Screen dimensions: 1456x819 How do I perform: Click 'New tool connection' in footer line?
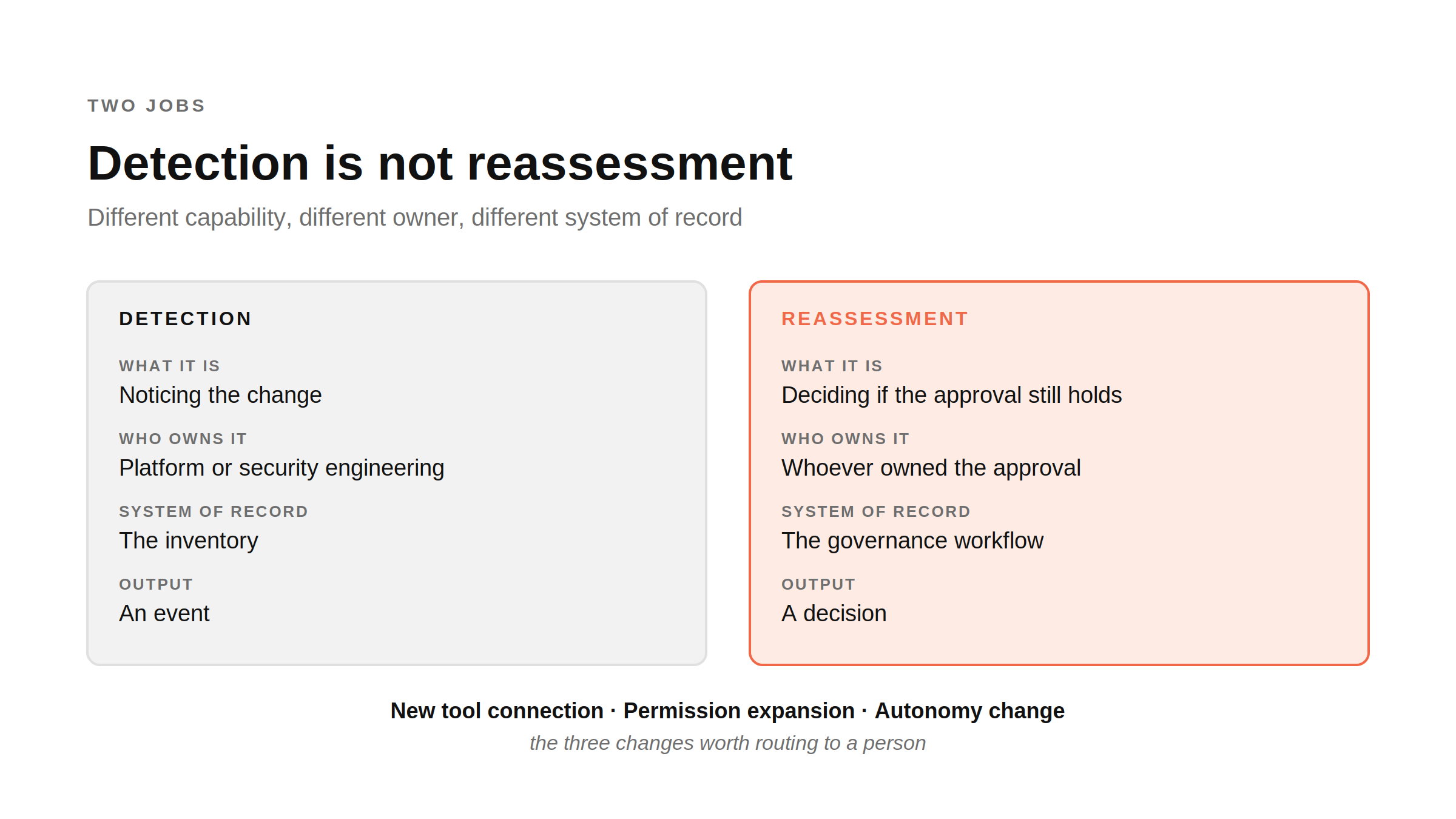click(x=497, y=711)
